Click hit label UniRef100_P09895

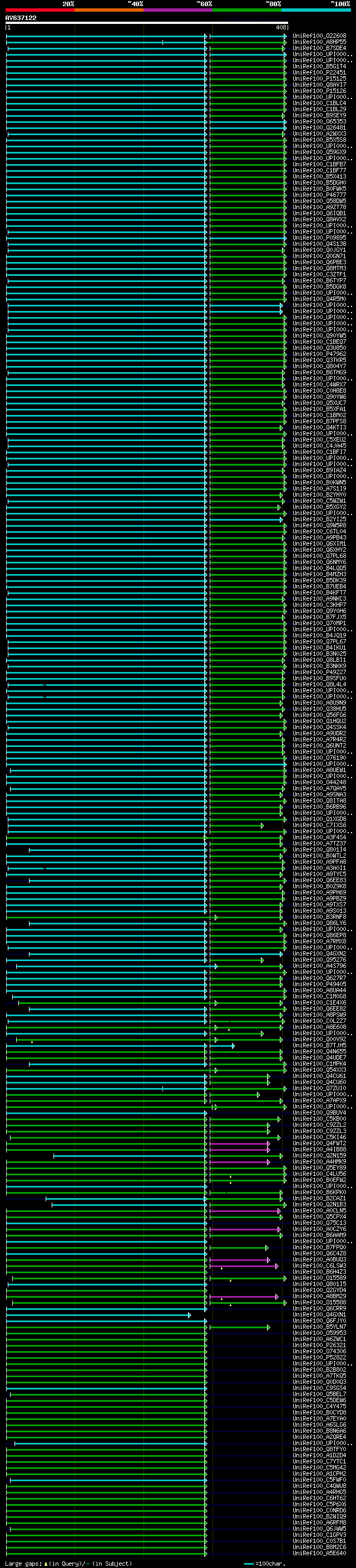319,238
